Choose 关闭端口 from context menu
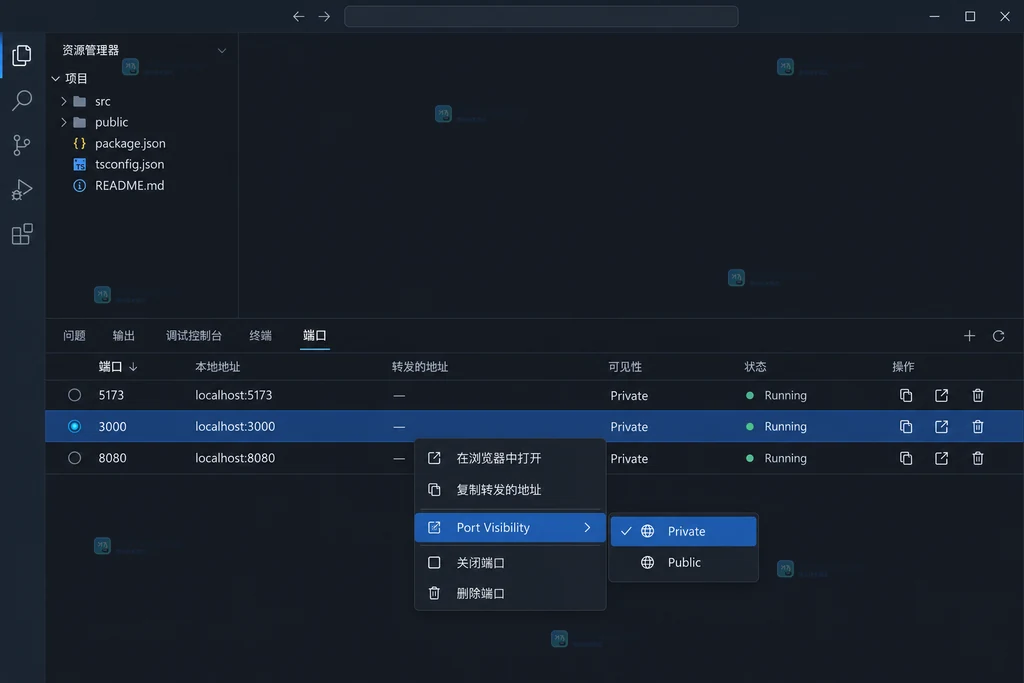Screen dimensions: 1024x683 tap(510, 563)
